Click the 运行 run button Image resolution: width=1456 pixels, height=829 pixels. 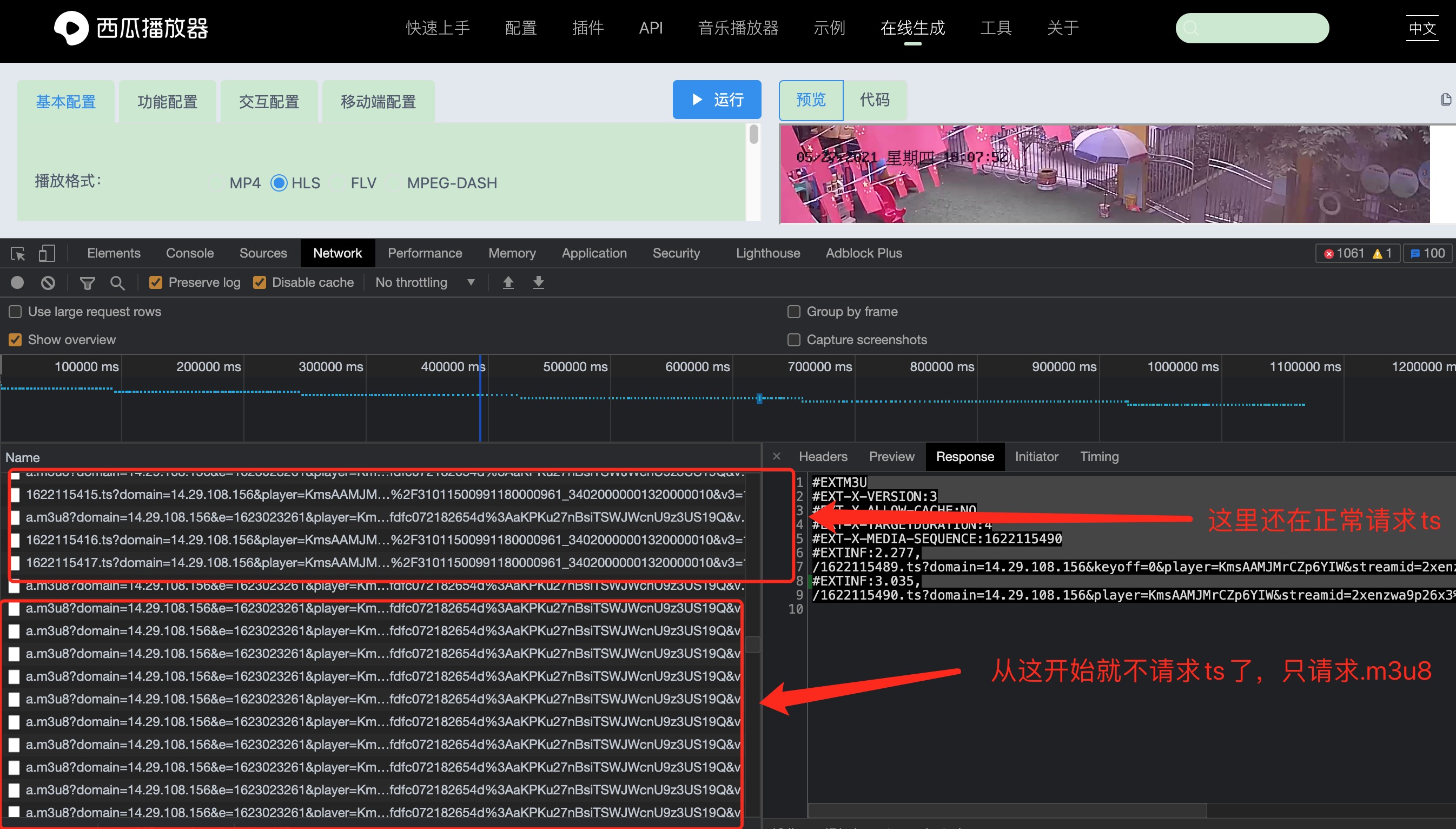(x=716, y=100)
